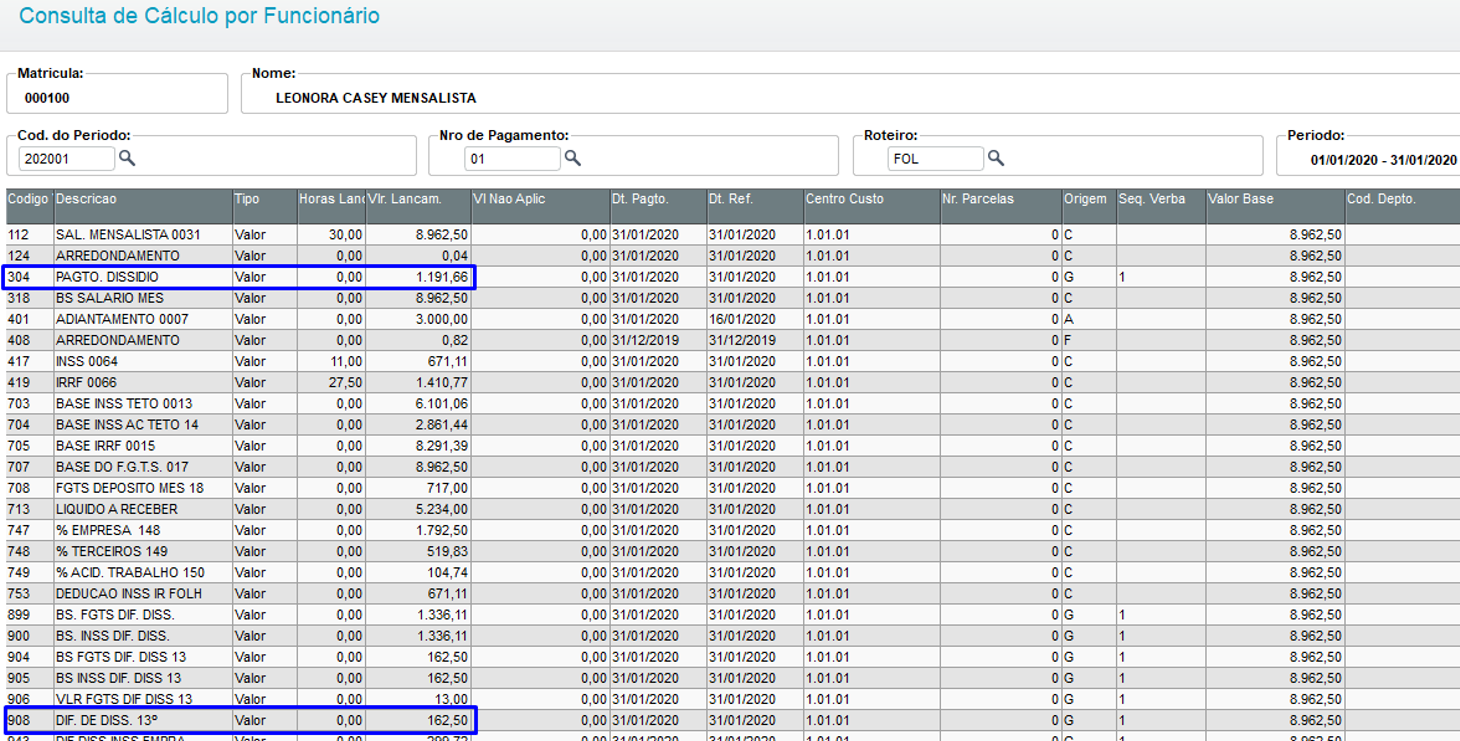Select row BS SALARIO MES
Image resolution: width=1460 pixels, height=741 pixels.
733,298
